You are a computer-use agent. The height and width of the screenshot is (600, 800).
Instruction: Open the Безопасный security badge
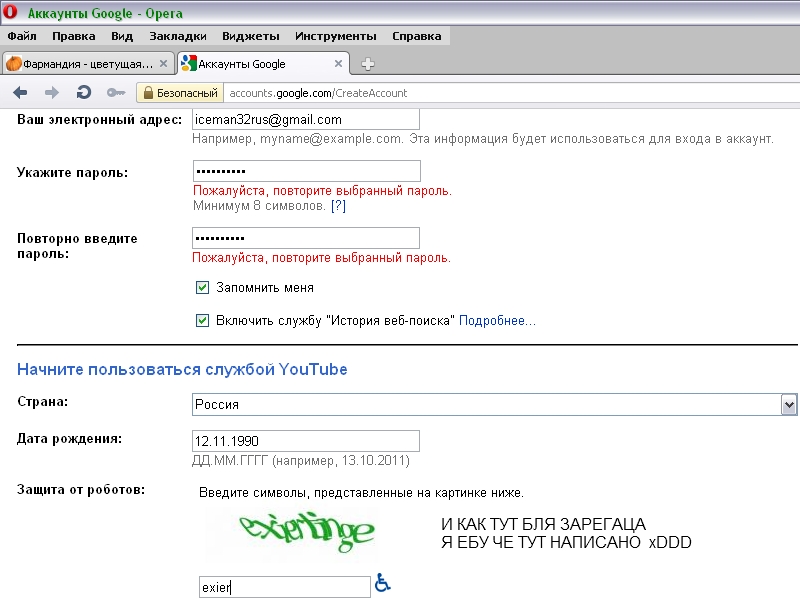pyautogui.click(x=180, y=93)
